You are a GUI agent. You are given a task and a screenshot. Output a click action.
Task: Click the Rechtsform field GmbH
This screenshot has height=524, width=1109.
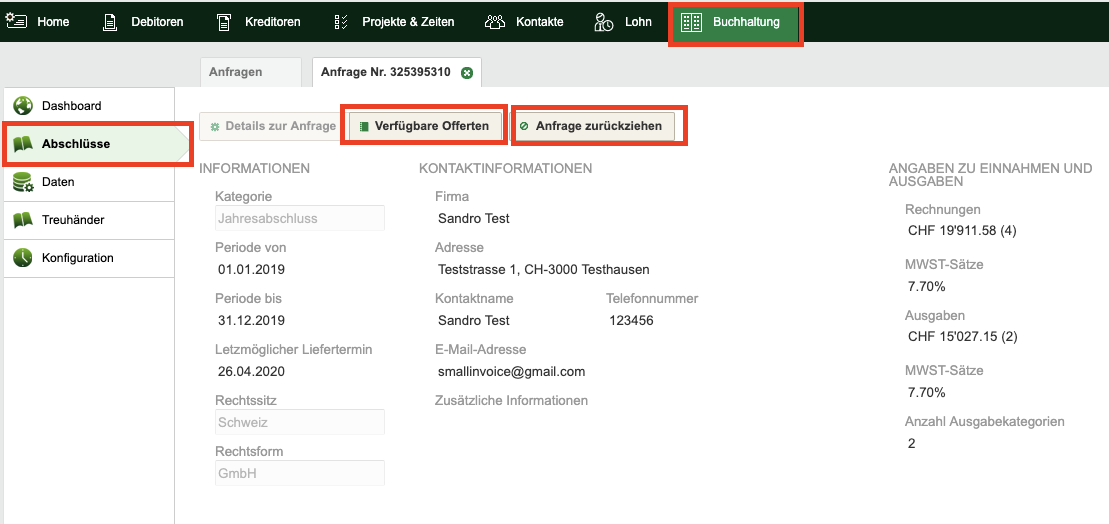click(300, 473)
